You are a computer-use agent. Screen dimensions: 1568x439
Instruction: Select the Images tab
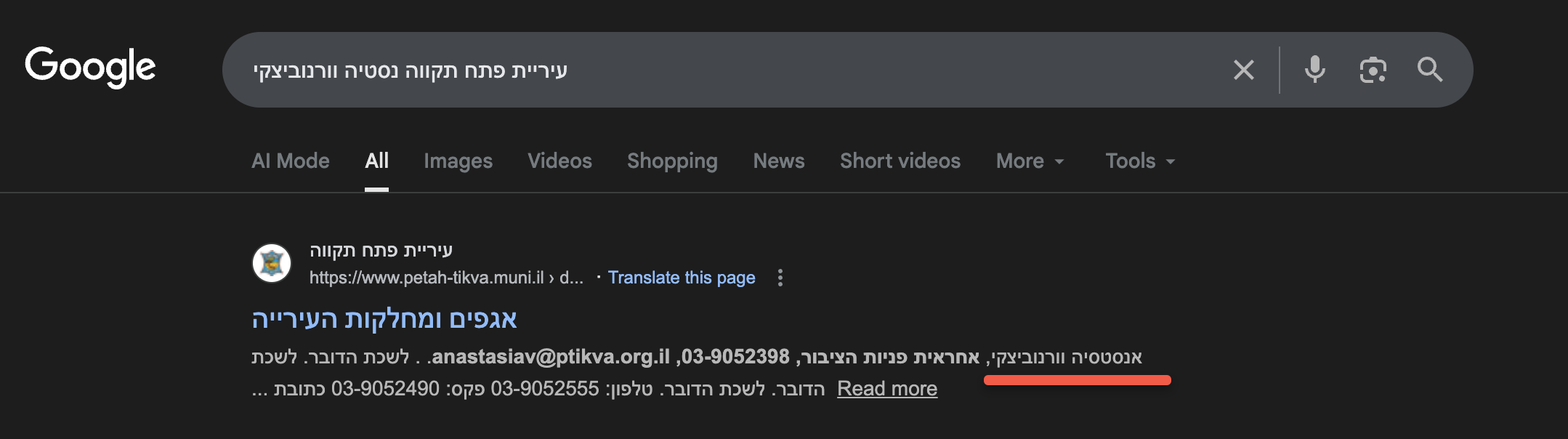click(x=458, y=161)
